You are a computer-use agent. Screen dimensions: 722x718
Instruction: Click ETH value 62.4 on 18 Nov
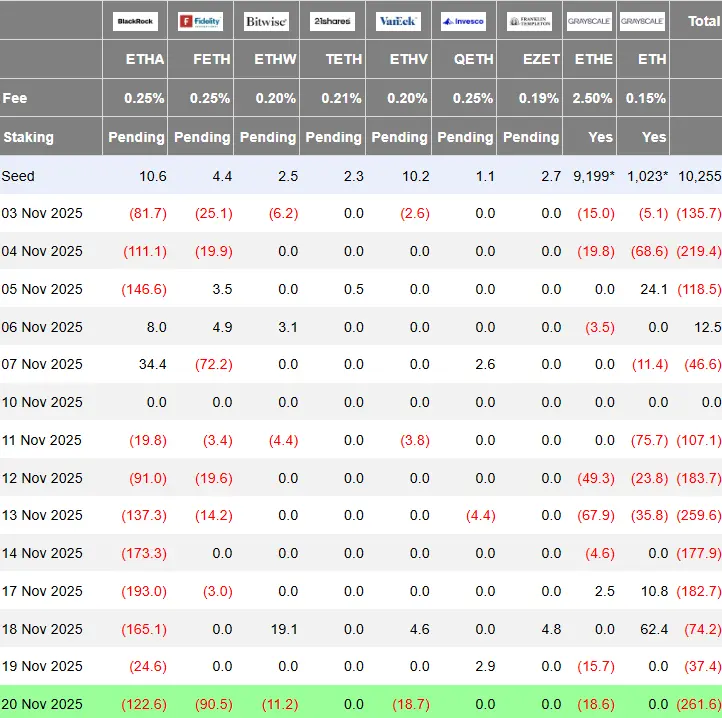pos(654,629)
